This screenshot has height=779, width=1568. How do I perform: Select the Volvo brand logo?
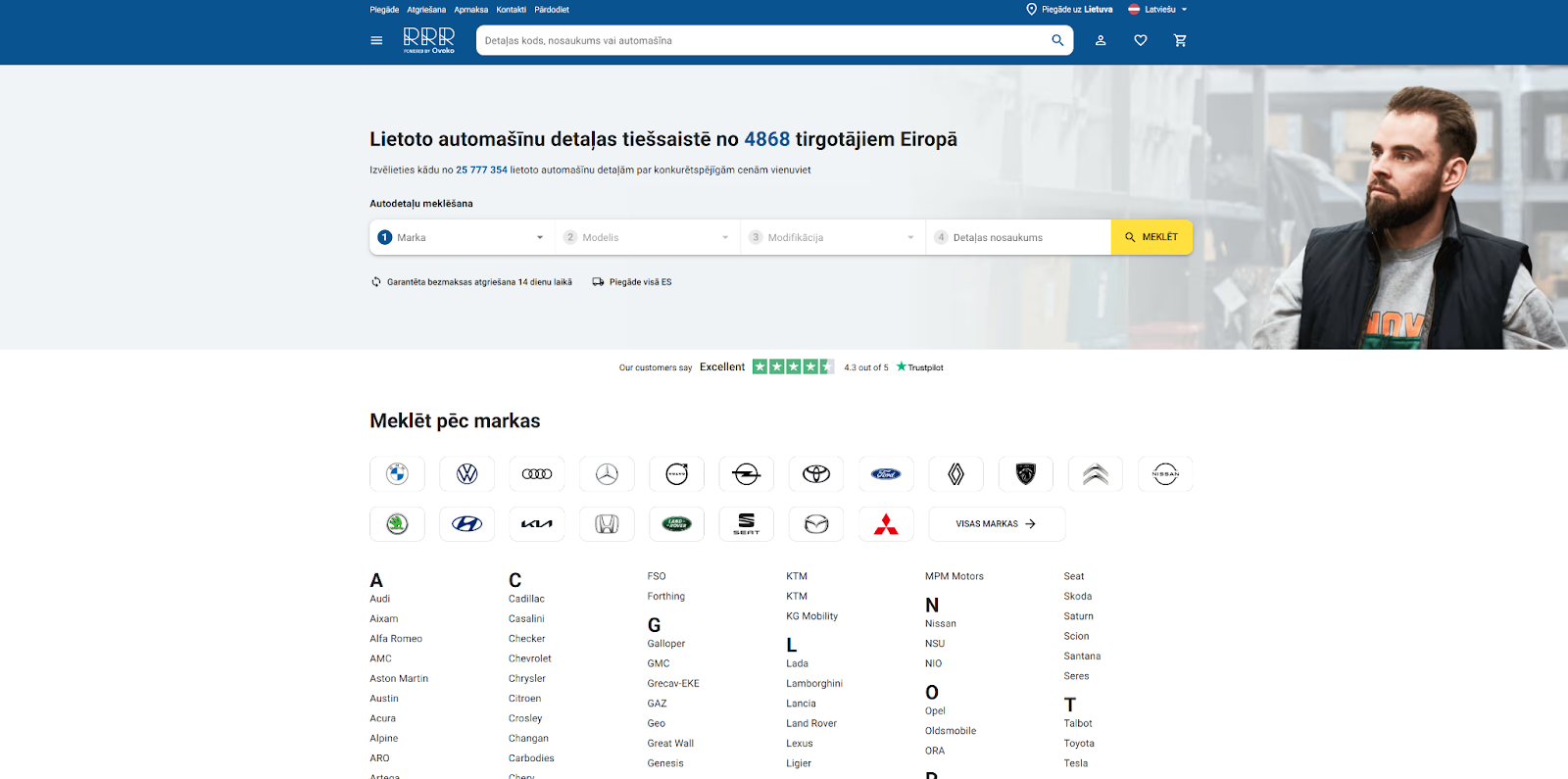677,474
